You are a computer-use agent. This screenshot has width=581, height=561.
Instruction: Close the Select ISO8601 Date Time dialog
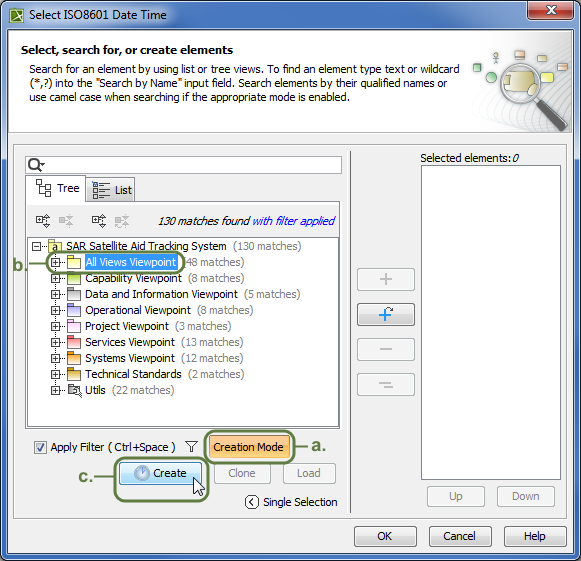550,10
